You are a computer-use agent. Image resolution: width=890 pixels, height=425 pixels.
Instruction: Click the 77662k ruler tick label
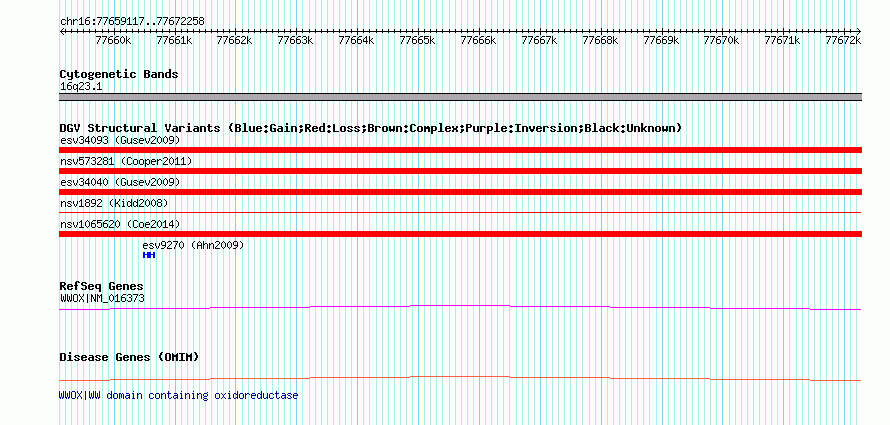point(235,40)
